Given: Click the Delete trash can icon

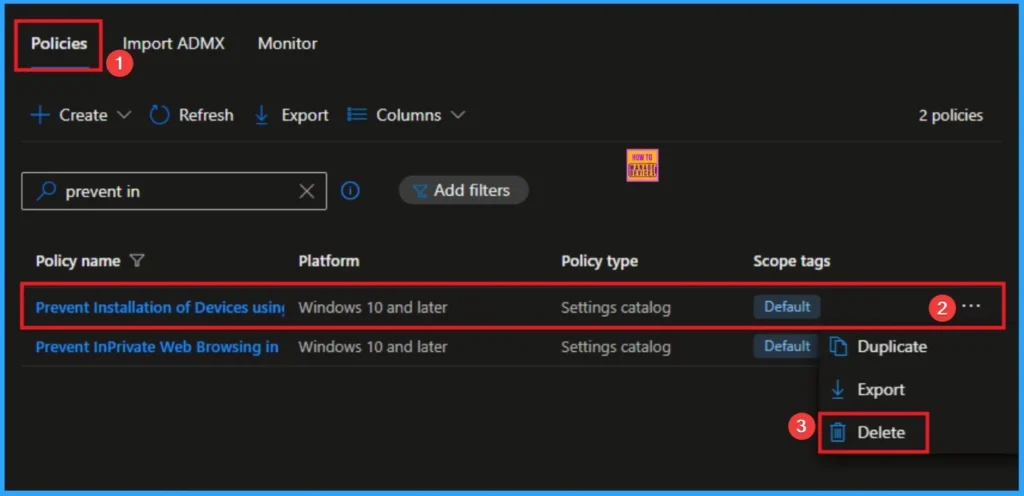Looking at the screenshot, I should coord(838,432).
